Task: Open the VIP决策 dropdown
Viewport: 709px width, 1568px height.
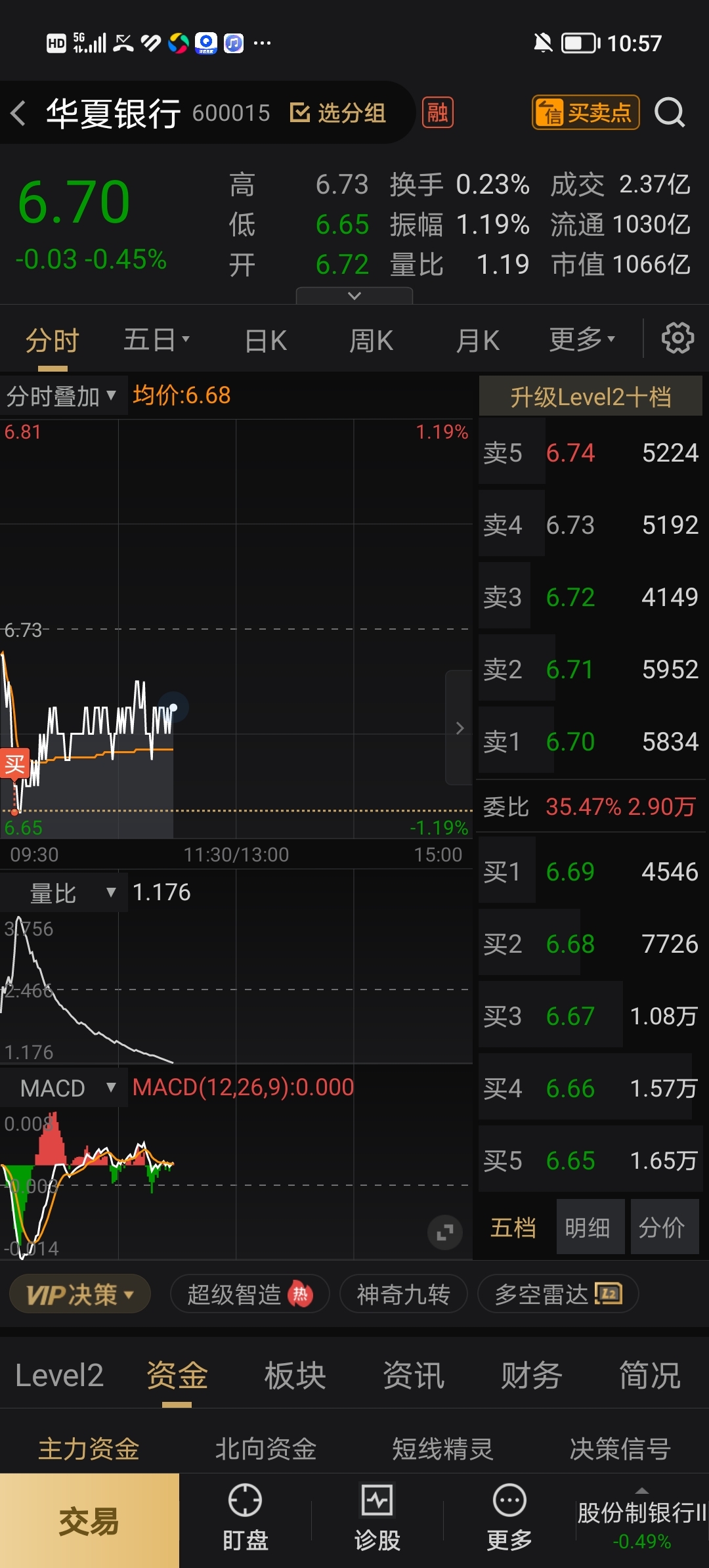Action: pyautogui.click(x=80, y=1294)
